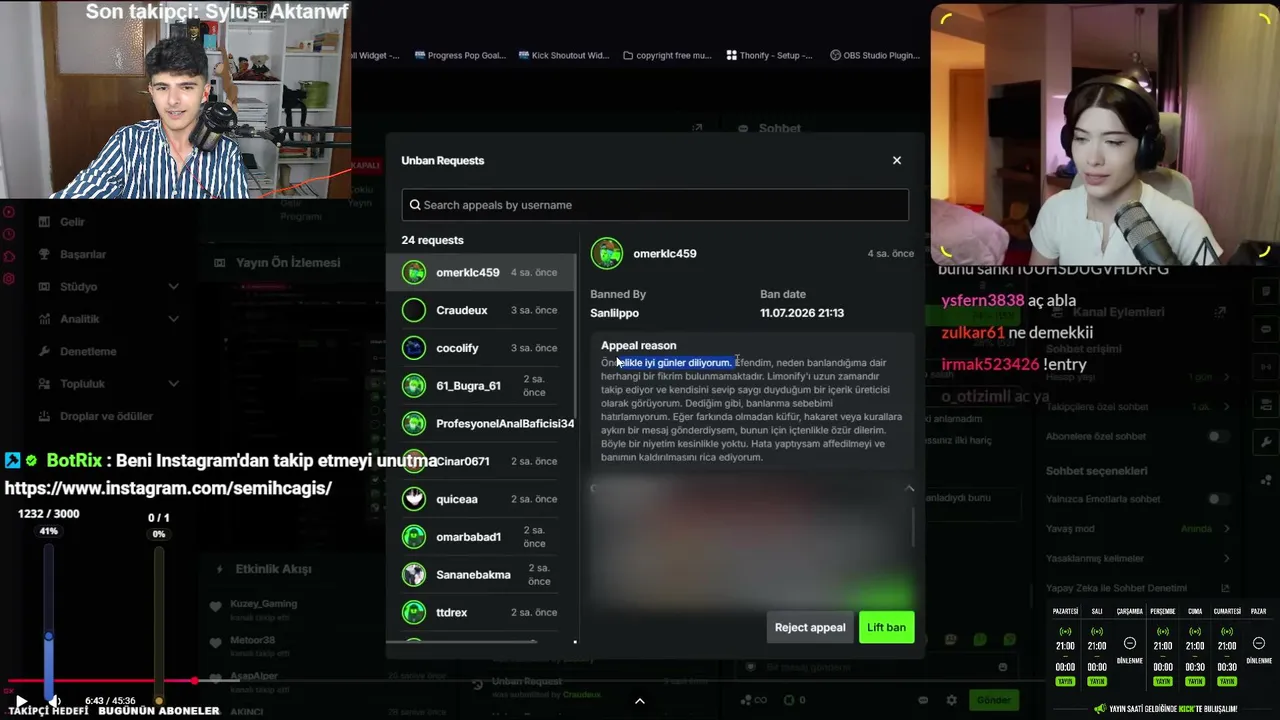Switch to Progress Pop Goal browser tab

tap(460, 55)
